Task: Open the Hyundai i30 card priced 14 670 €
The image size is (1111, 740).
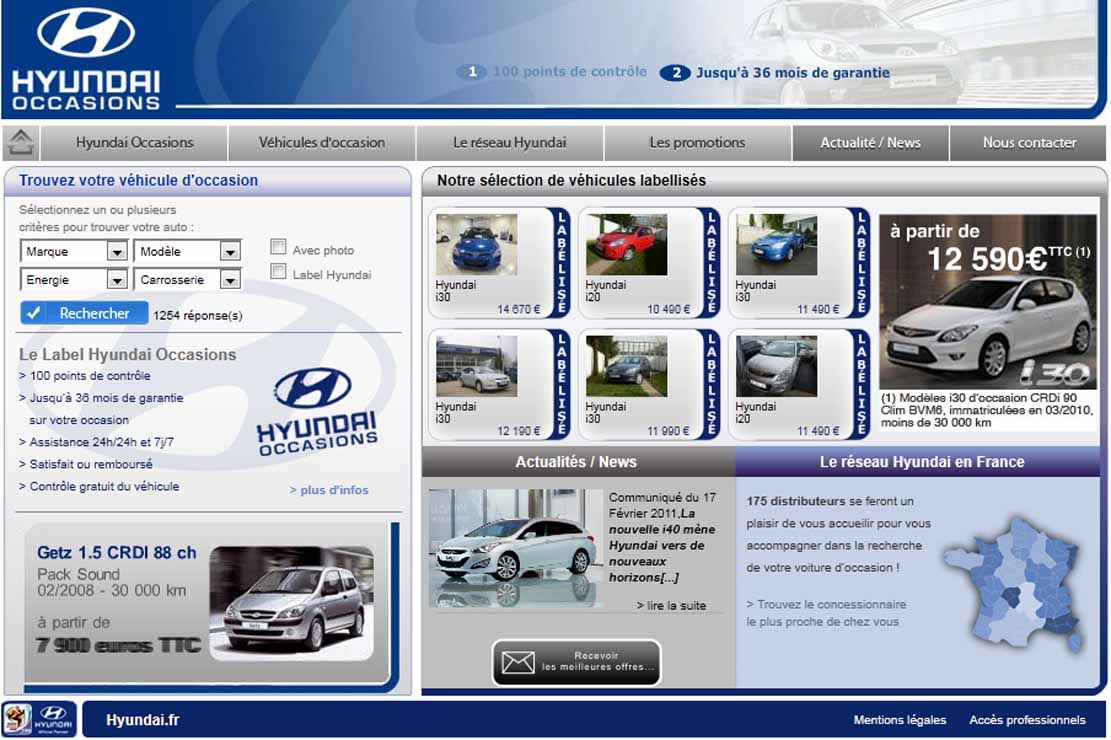Action: pos(499,262)
